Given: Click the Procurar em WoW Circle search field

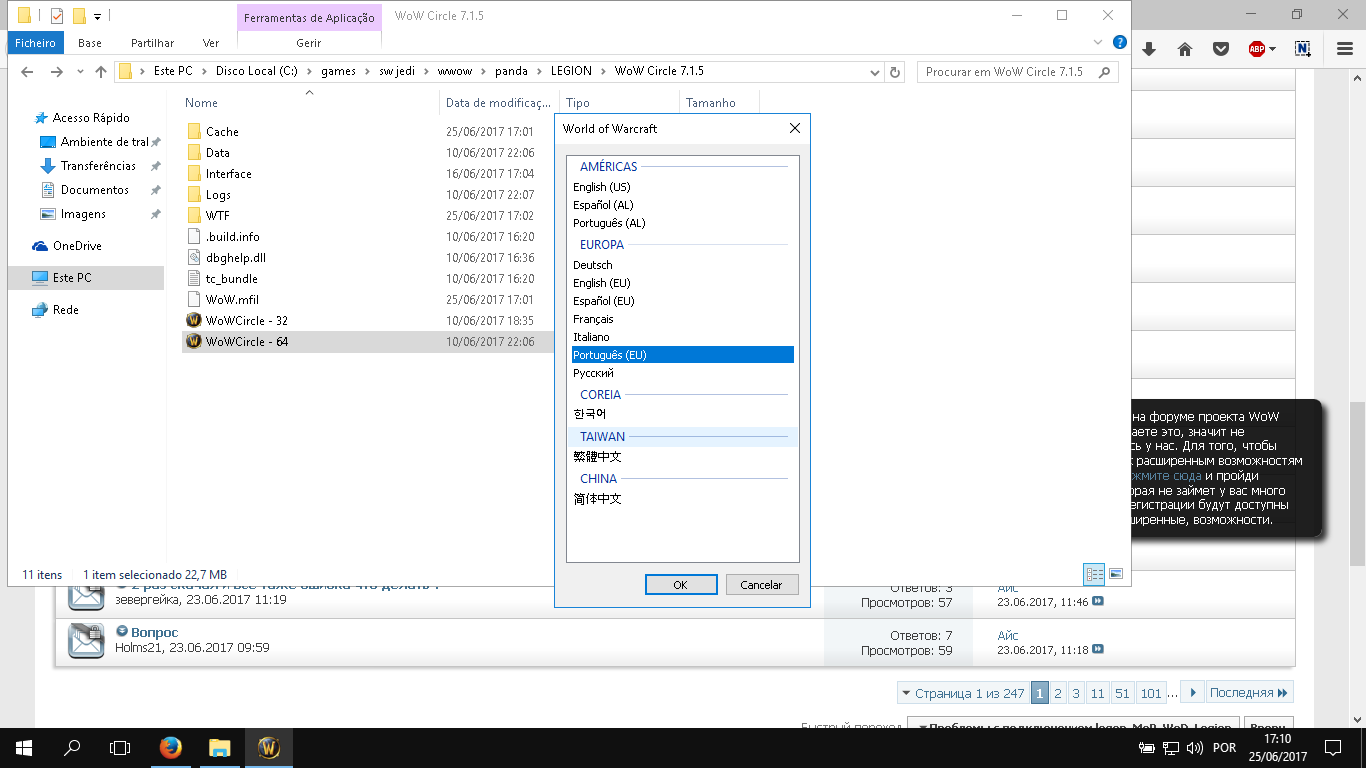Looking at the screenshot, I should pyautogui.click(x=1008, y=72).
